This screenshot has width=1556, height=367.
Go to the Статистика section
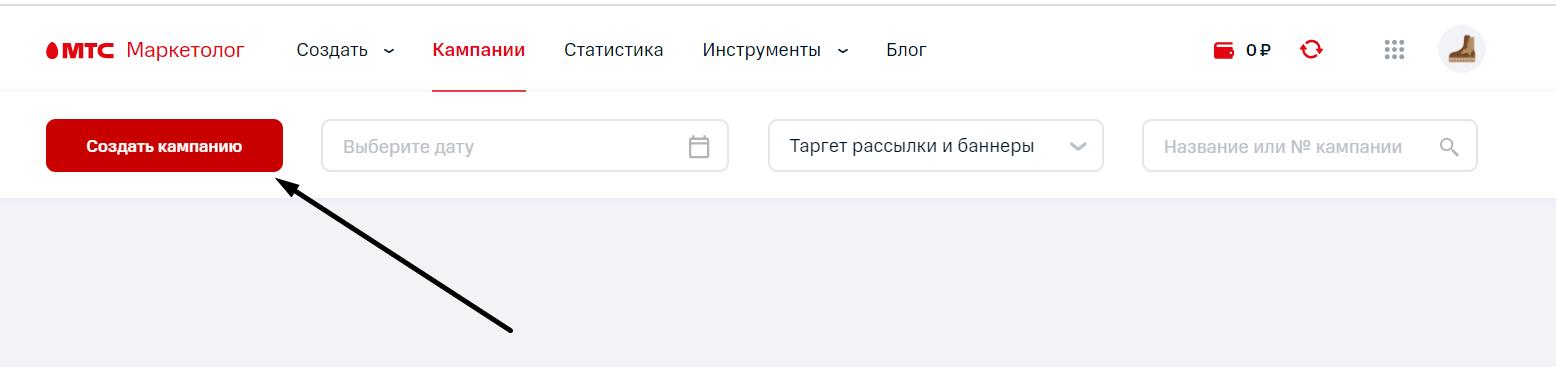(x=614, y=50)
